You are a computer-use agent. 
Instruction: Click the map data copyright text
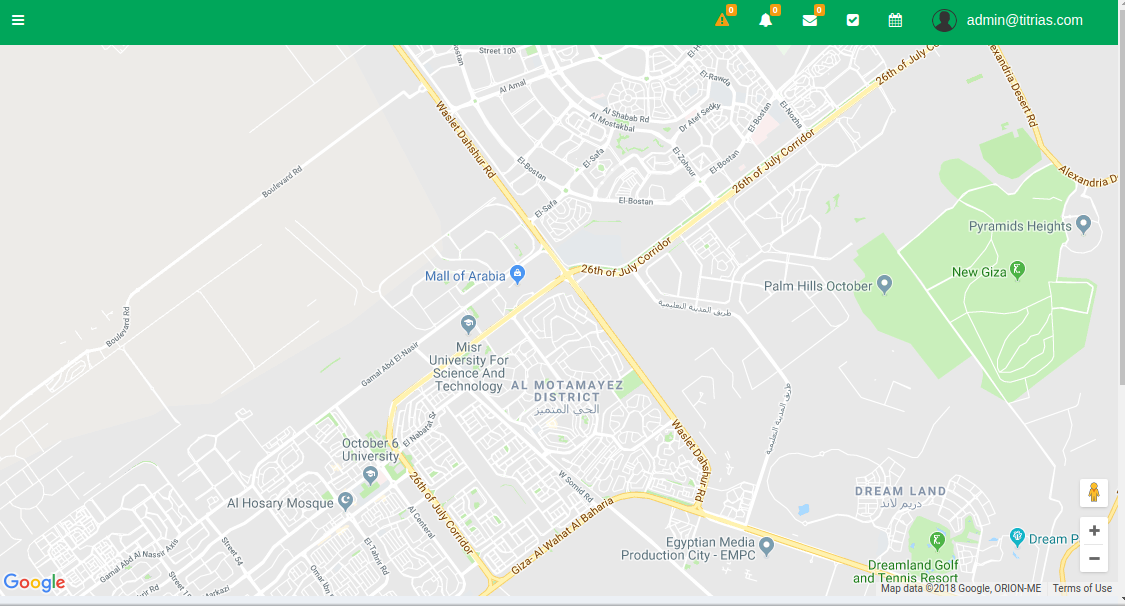coord(961,588)
